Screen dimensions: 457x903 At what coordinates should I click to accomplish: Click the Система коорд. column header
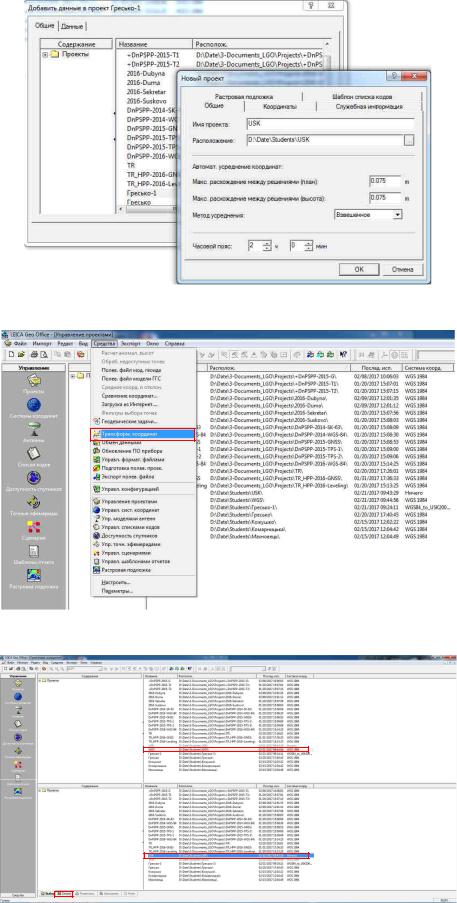click(426, 367)
